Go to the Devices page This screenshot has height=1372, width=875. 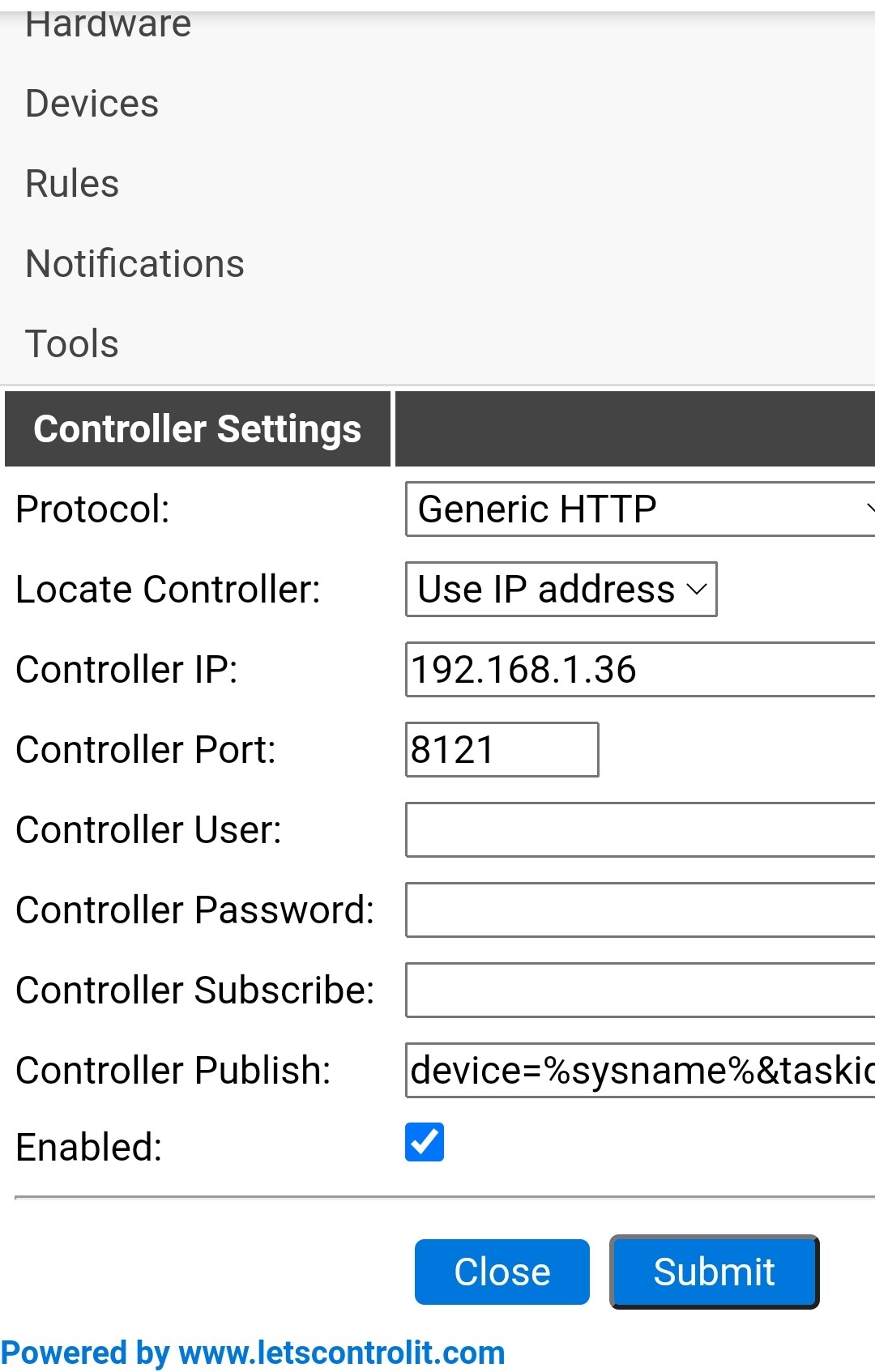click(x=92, y=104)
